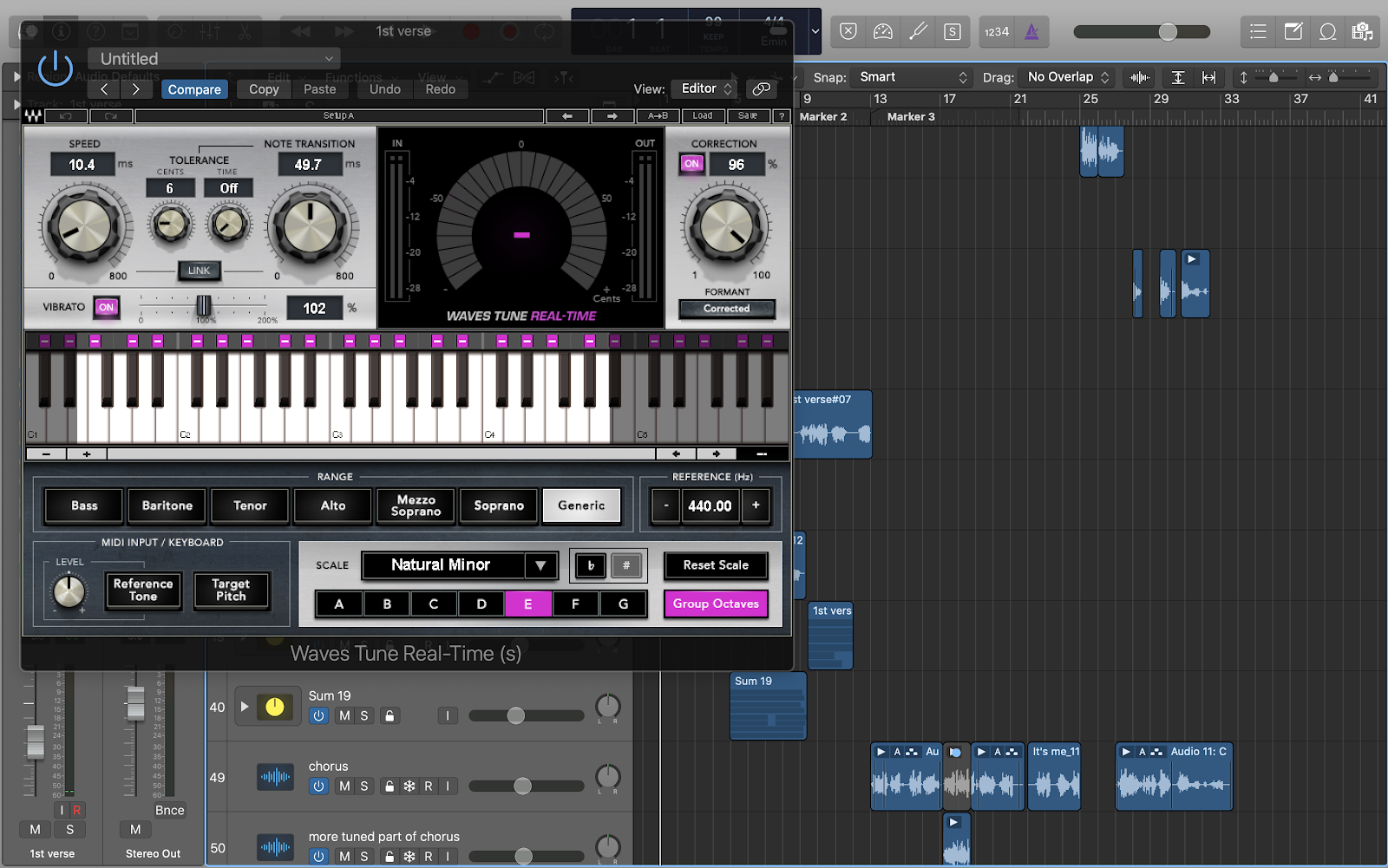The image size is (1388, 868).
Task: Click the Formant Corrected button
Action: (727, 309)
